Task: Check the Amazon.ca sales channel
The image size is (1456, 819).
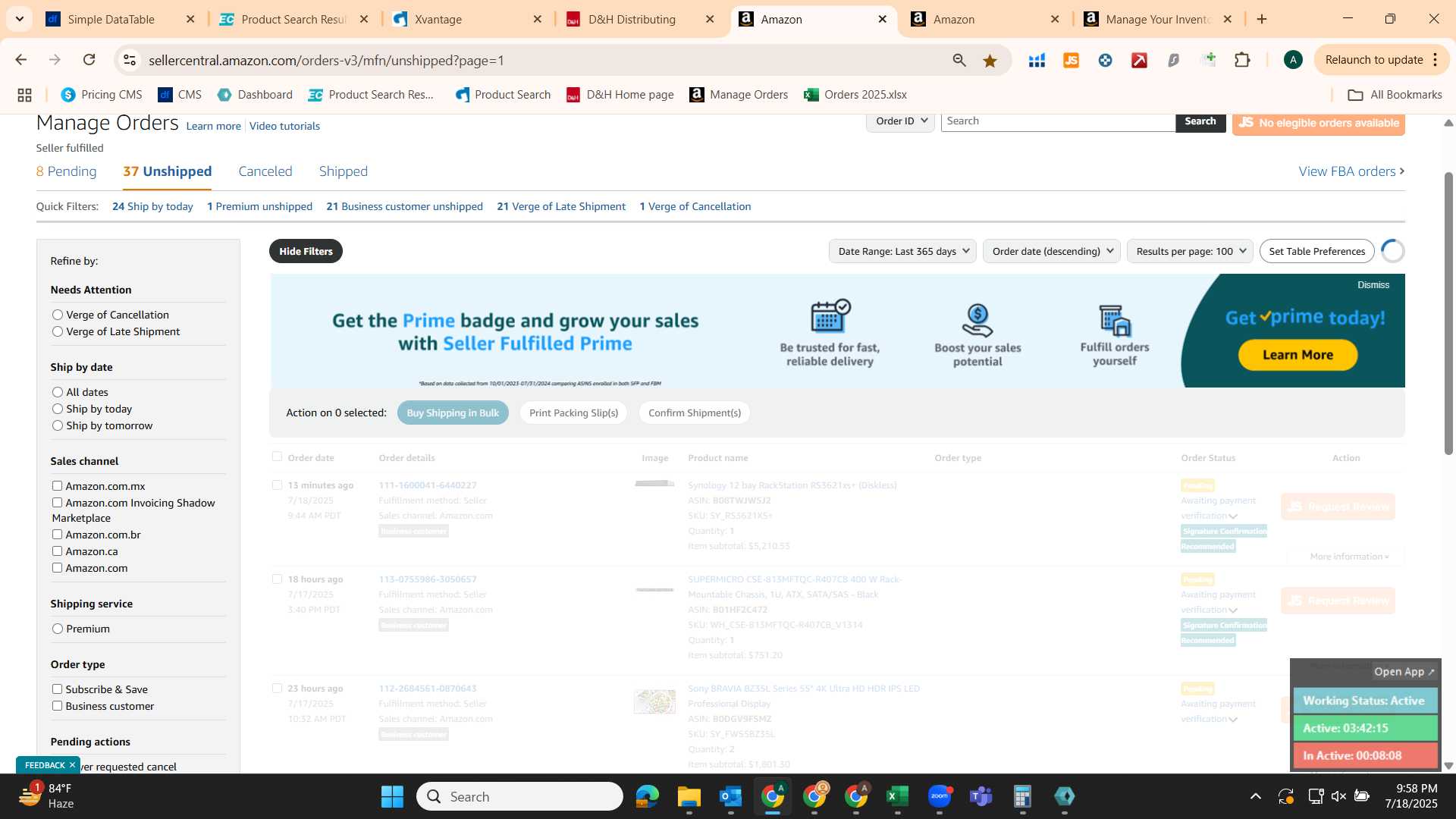Action: tap(57, 551)
